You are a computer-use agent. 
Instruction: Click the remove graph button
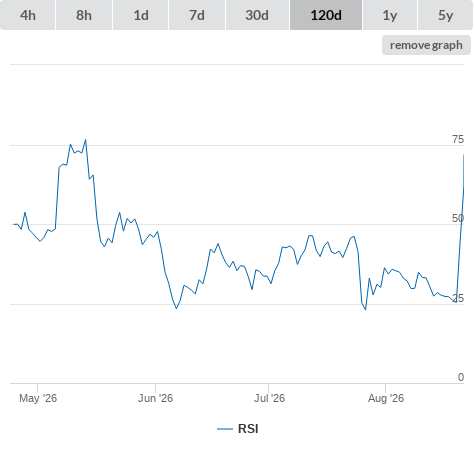tap(426, 45)
